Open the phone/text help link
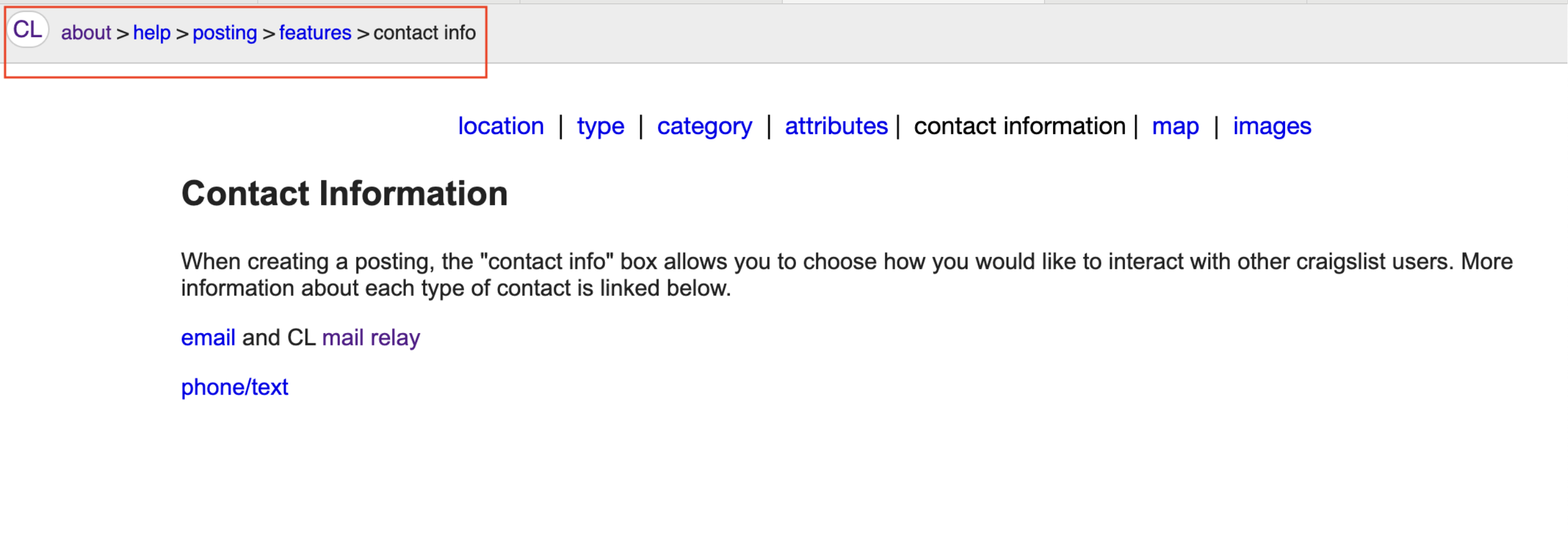Screen dimensions: 1568x536 tap(234, 388)
